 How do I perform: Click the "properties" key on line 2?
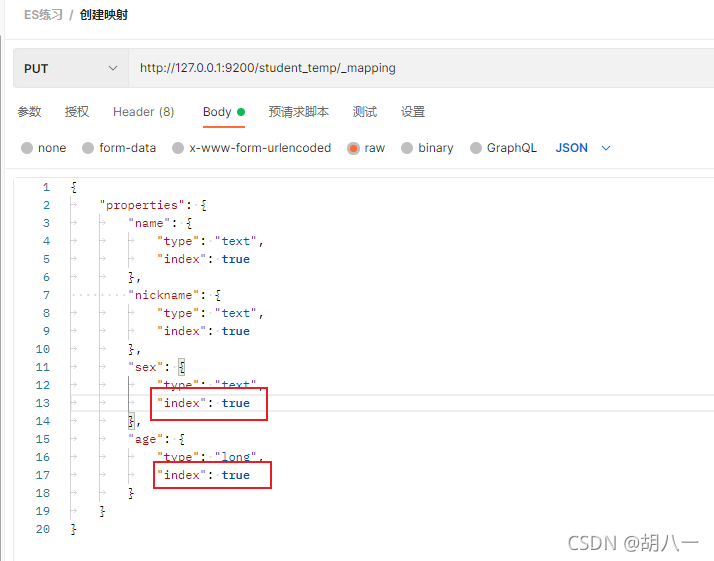point(142,205)
